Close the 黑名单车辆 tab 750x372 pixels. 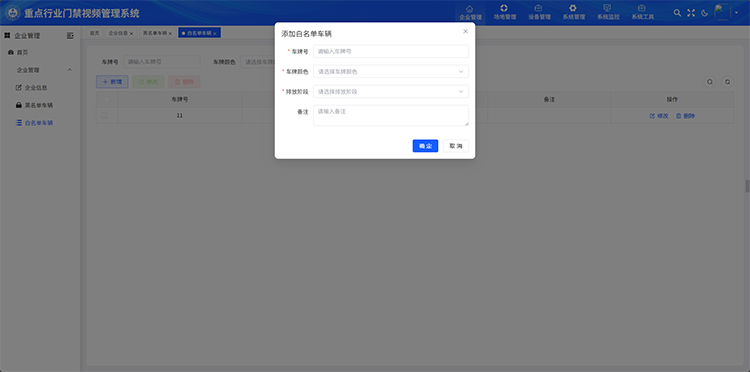(170, 33)
